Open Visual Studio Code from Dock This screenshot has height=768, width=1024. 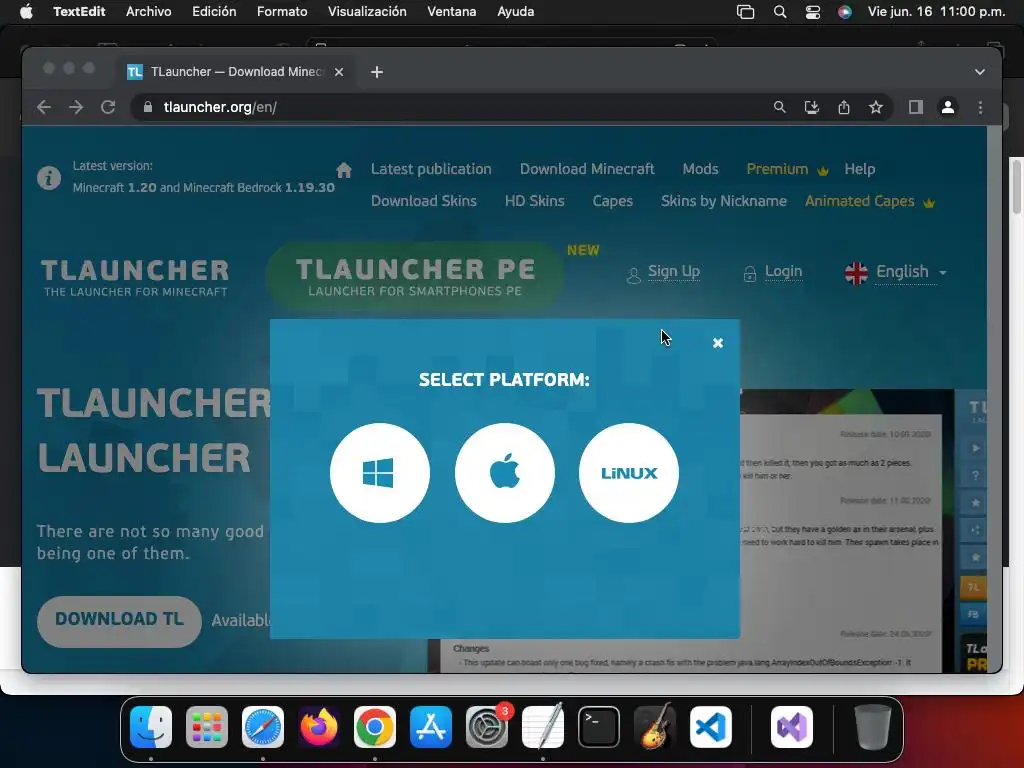[x=711, y=727]
